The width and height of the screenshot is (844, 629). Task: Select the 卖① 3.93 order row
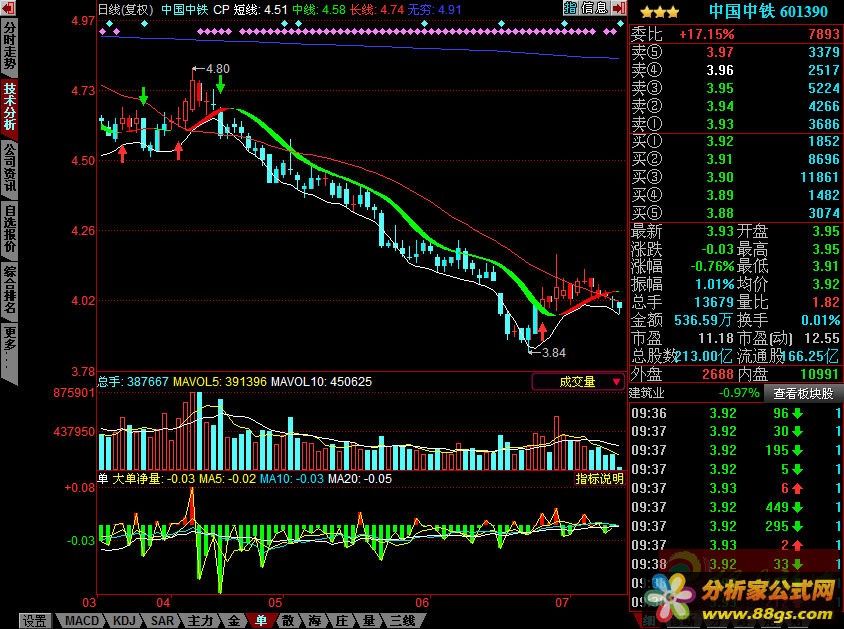click(735, 124)
